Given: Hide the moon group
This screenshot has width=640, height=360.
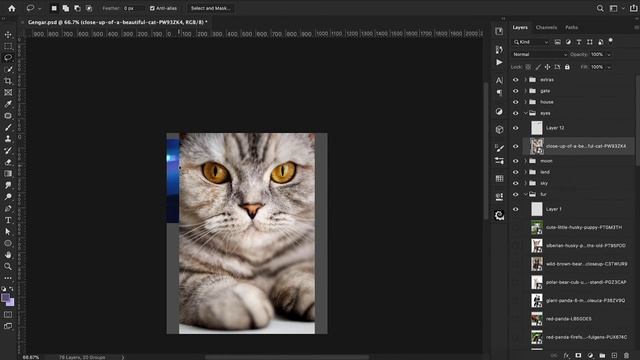Looking at the screenshot, I should 516,161.
